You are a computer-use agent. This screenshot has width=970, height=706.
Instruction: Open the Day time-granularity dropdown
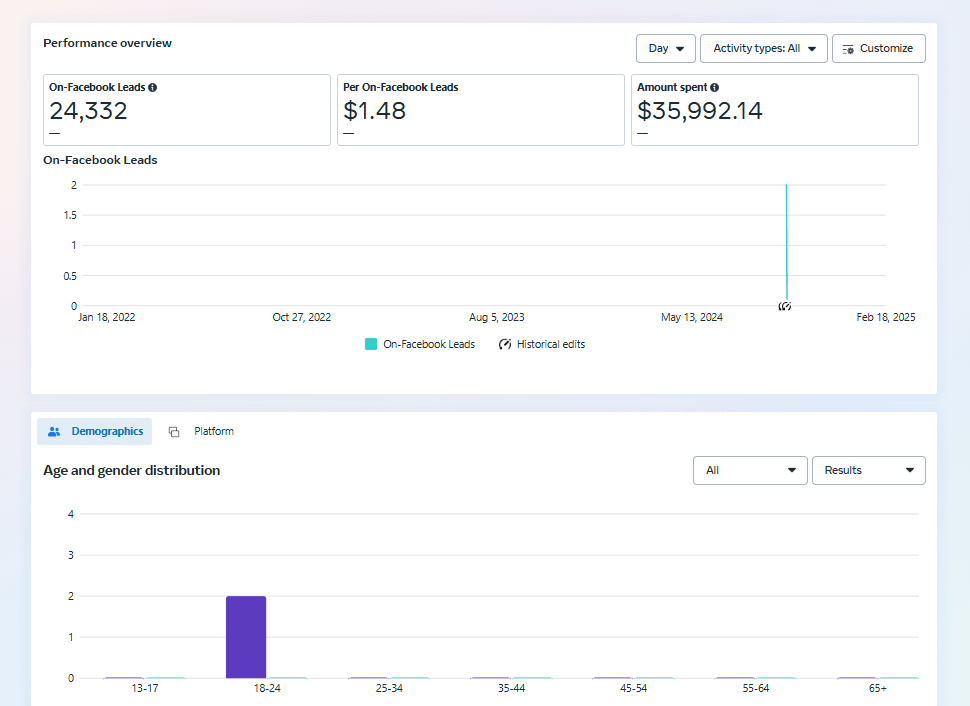point(666,48)
